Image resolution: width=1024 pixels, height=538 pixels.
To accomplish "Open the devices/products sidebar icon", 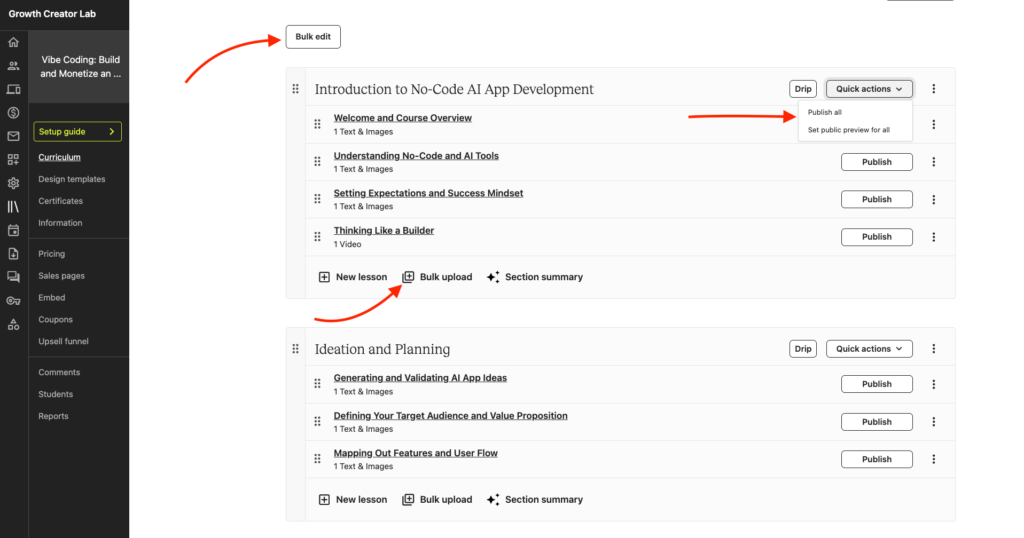I will pyautogui.click(x=13, y=89).
